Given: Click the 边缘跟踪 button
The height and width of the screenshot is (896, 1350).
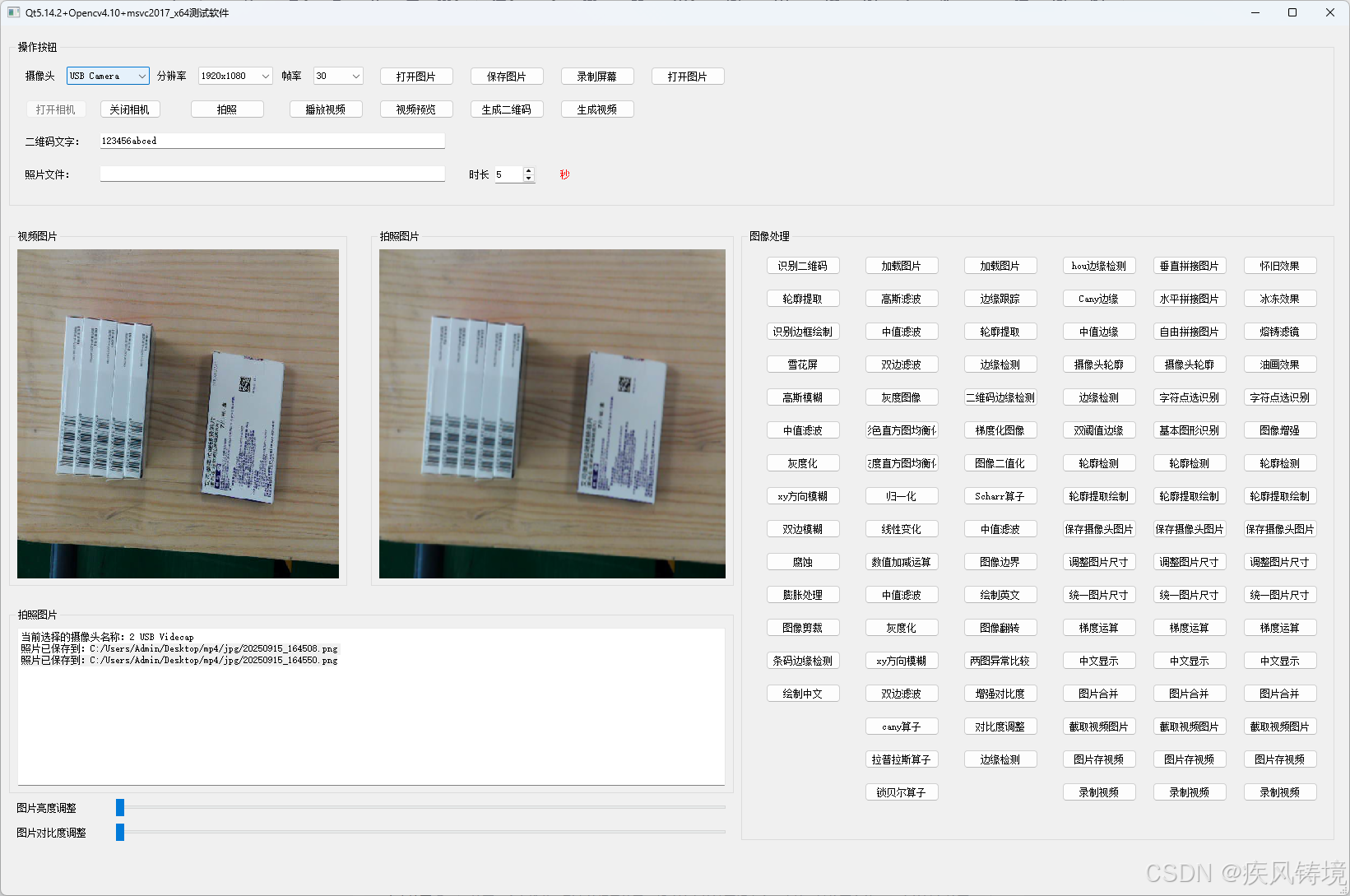Looking at the screenshot, I should (x=1000, y=299).
